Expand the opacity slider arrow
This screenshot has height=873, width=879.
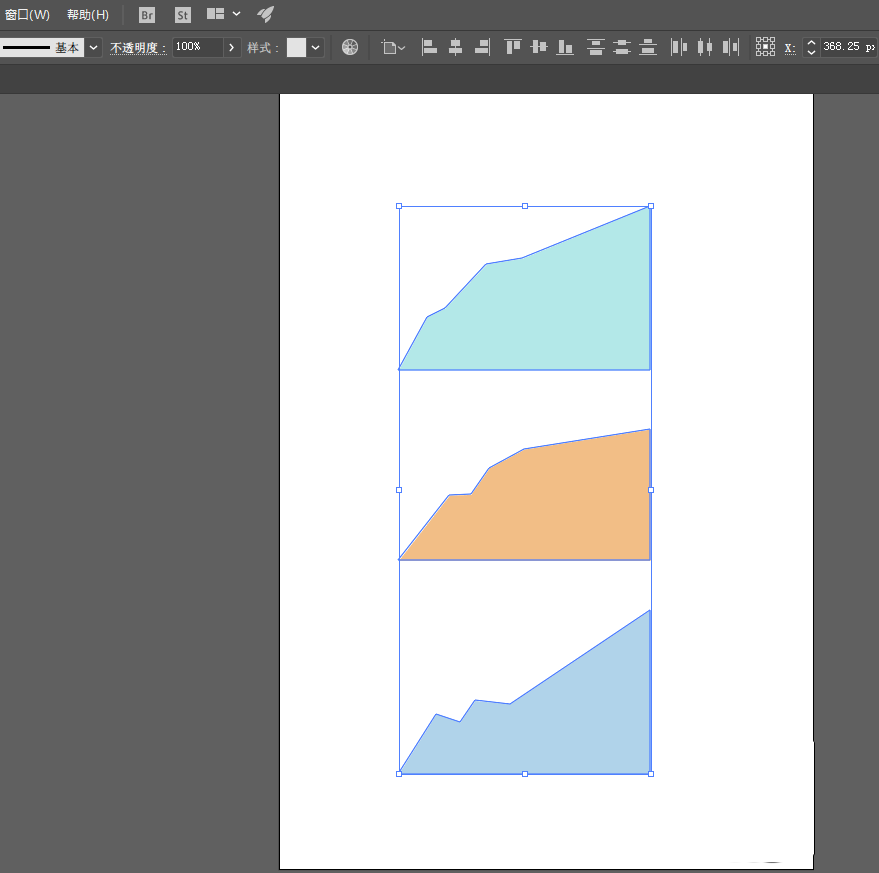(x=232, y=48)
